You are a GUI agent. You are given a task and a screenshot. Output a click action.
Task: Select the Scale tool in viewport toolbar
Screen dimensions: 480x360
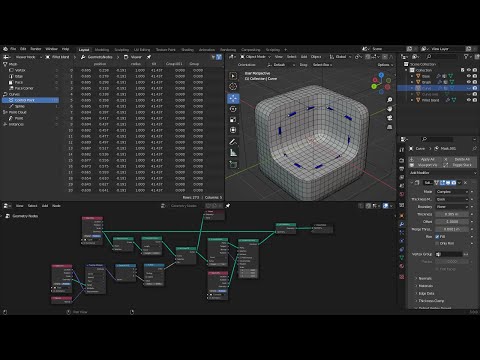(x=233, y=120)
